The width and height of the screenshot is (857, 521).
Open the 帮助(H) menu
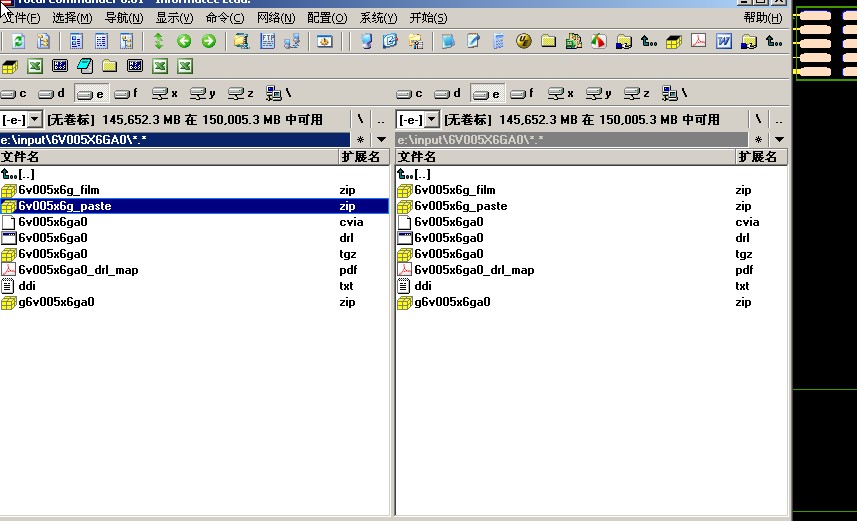[x=763, y=18]
